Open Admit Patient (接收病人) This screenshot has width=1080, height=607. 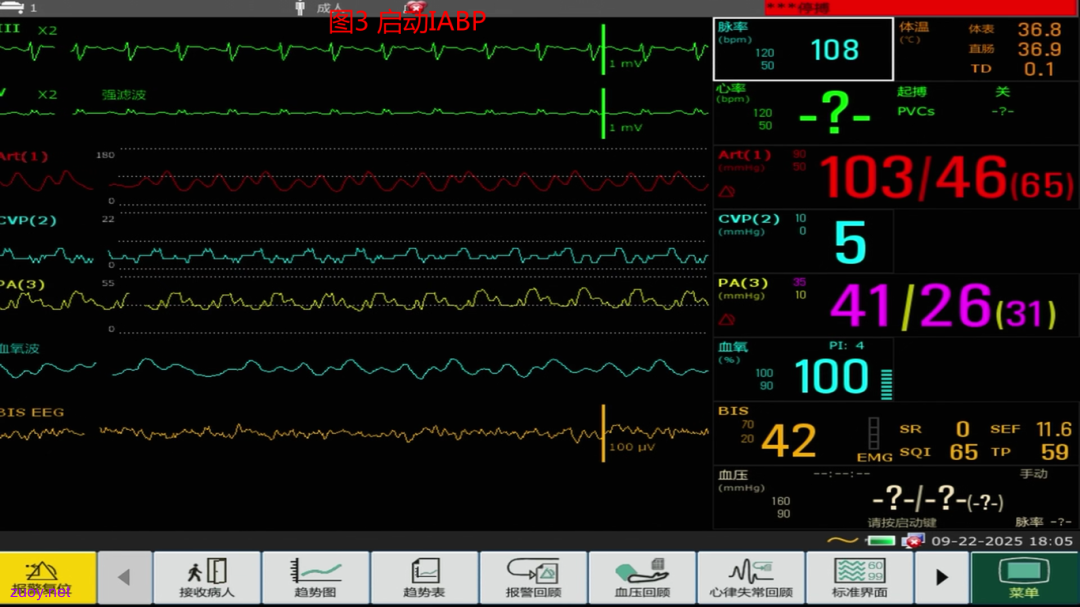coord(207,577)
